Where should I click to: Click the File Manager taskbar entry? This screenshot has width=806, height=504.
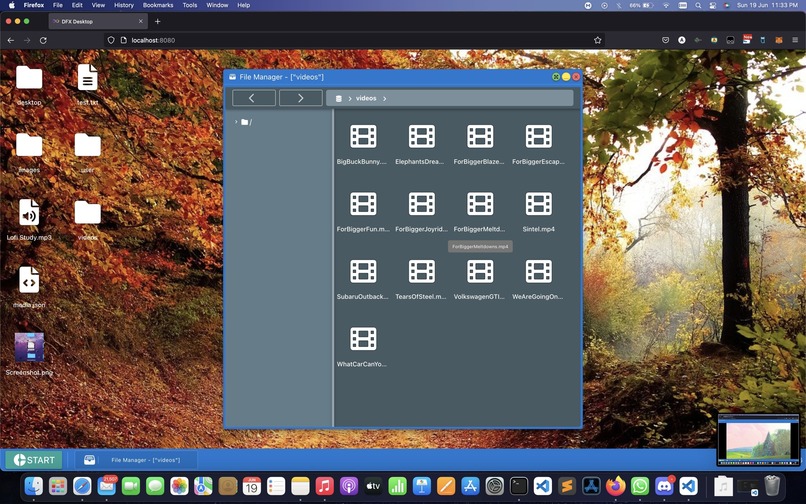(136, 460)
